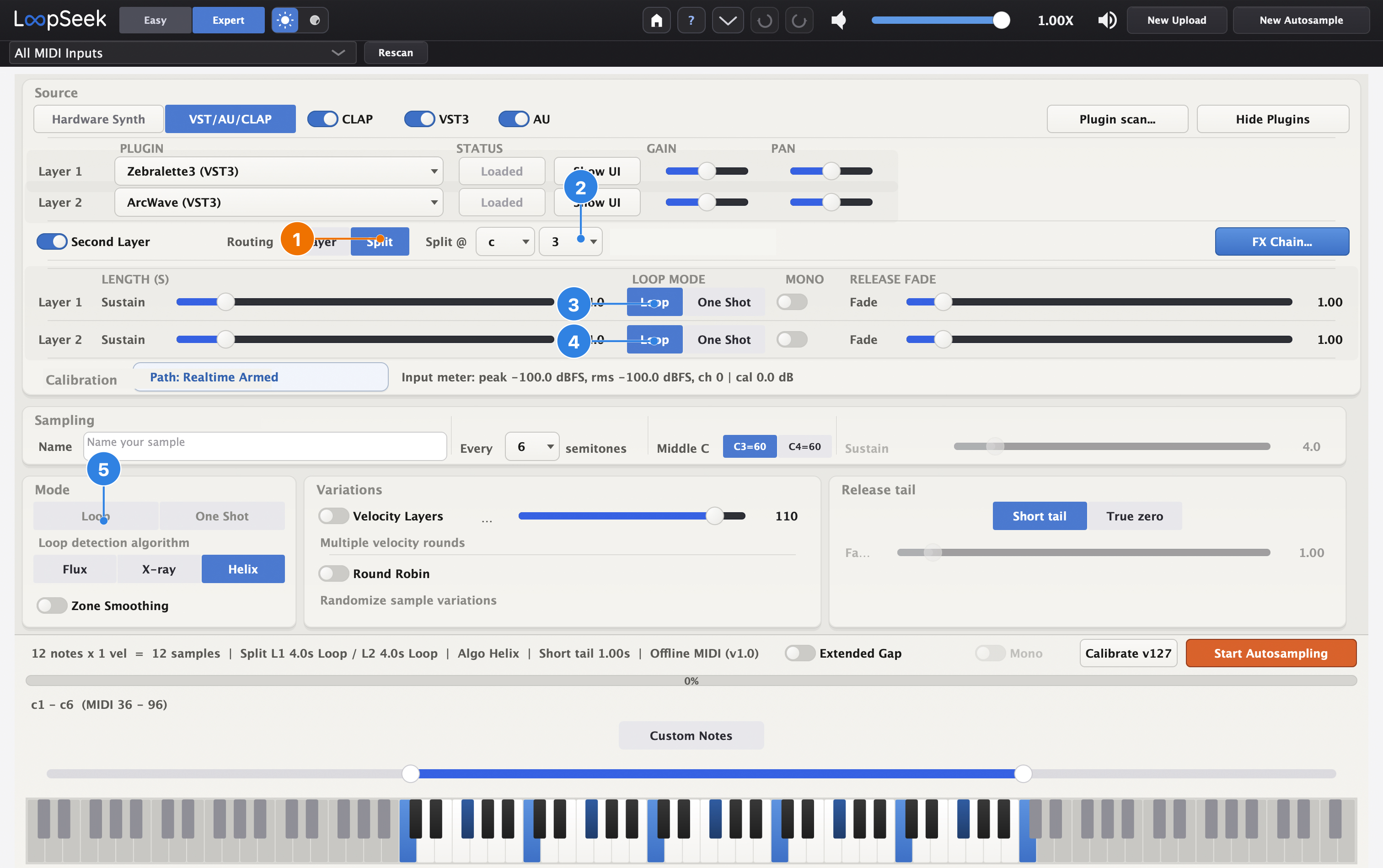Click the Rescan MIDI button
Image resolution: width=1383 pixels, height=868 pixels.
396,53
